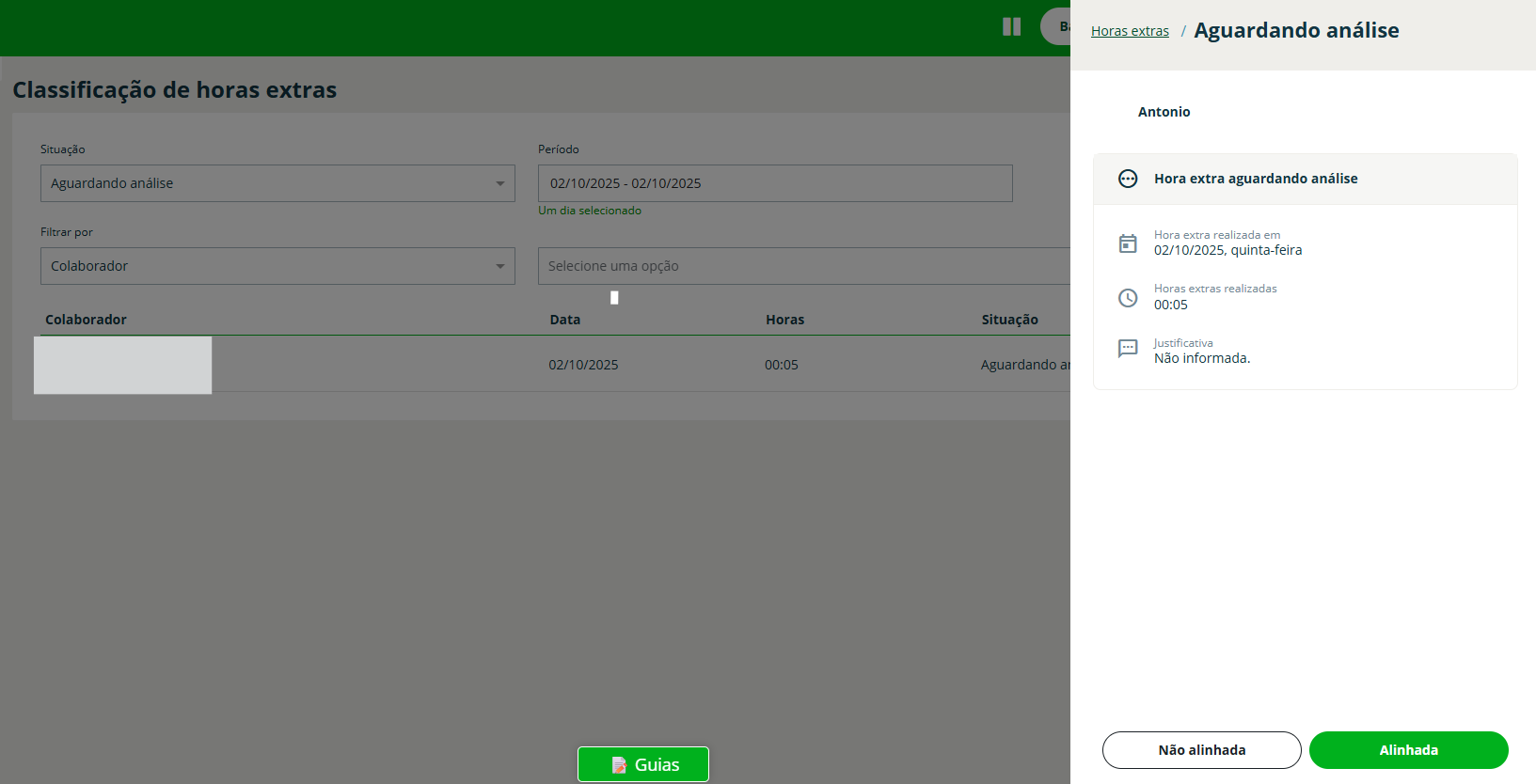Click the speech bubble Justificativa icon
Screen dimensions: 1536x784
click(1127, 349)
